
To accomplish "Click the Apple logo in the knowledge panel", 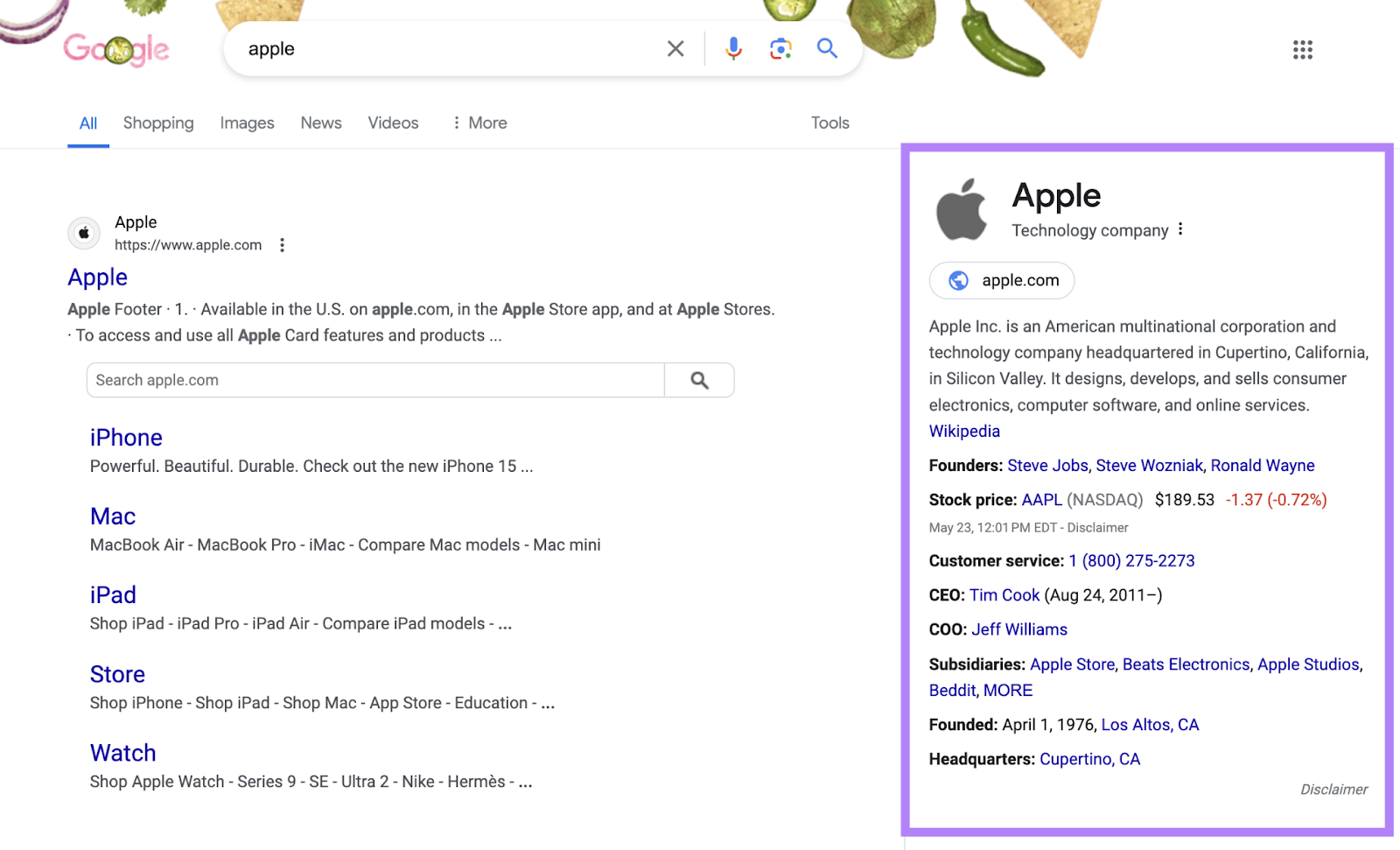I will click(962, 208).
